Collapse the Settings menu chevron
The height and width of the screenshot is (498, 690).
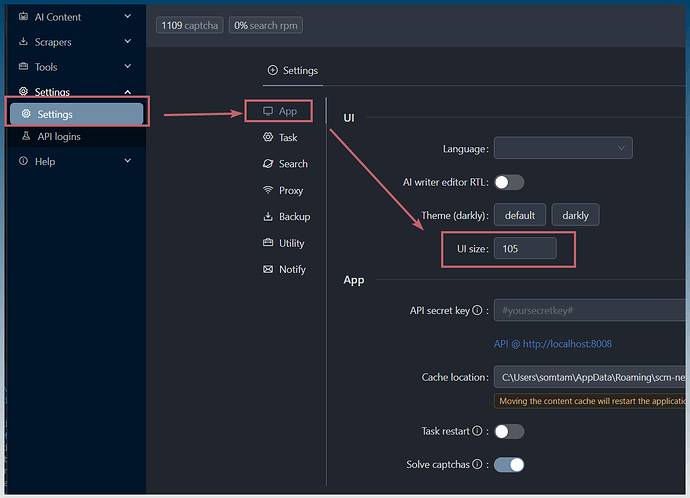click(x=128, y=92)
